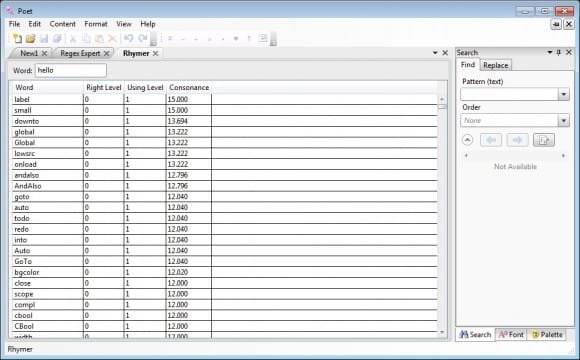Switch to the New1 tab

29,53
